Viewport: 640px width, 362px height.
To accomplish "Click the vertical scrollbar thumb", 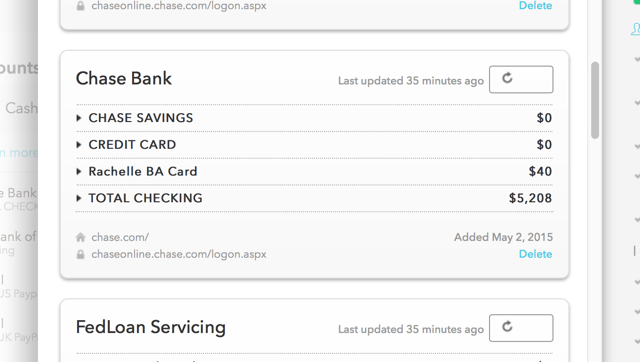I will [x=595, y=100].
